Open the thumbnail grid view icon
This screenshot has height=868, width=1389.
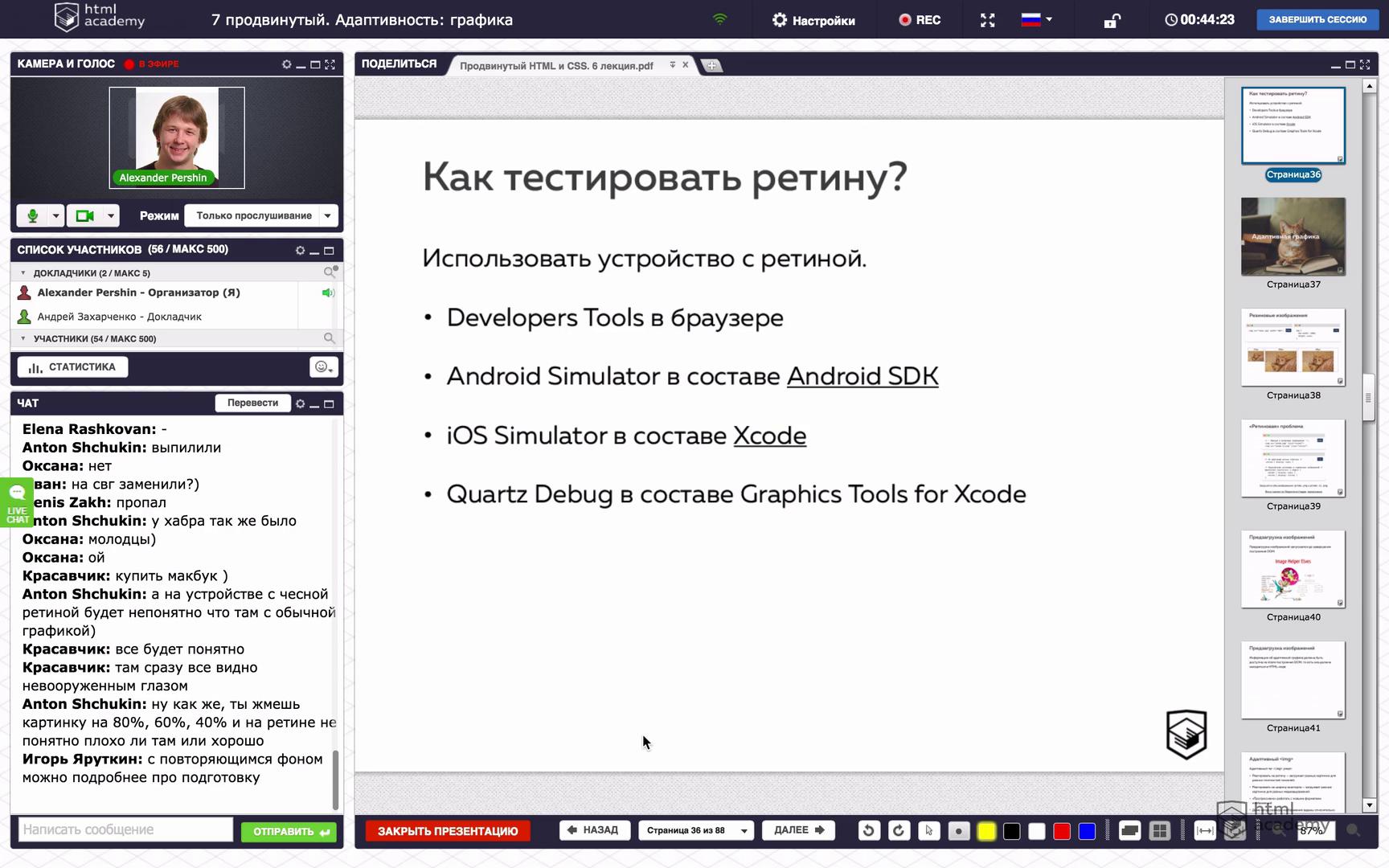point(1159,831)
